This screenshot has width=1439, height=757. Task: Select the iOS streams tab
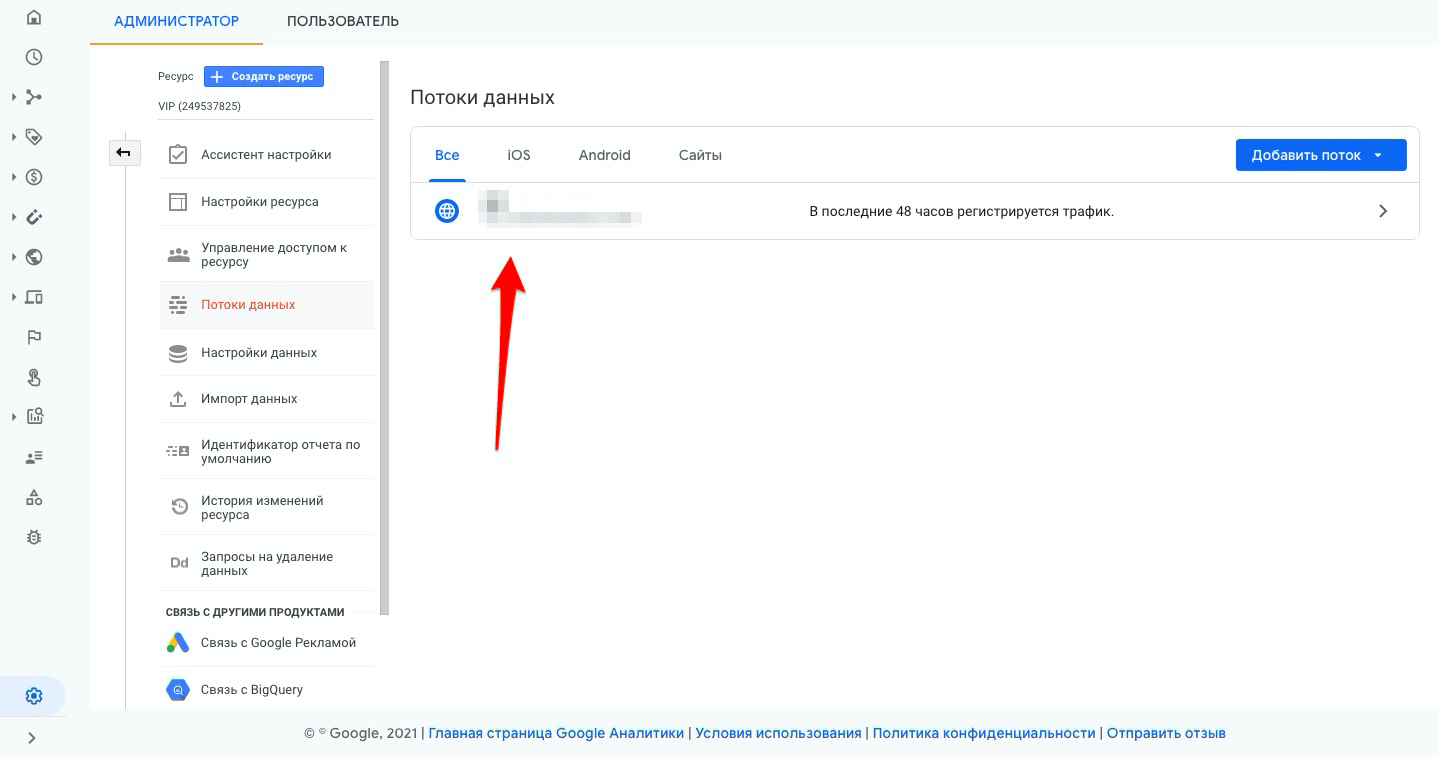(518, 155)
